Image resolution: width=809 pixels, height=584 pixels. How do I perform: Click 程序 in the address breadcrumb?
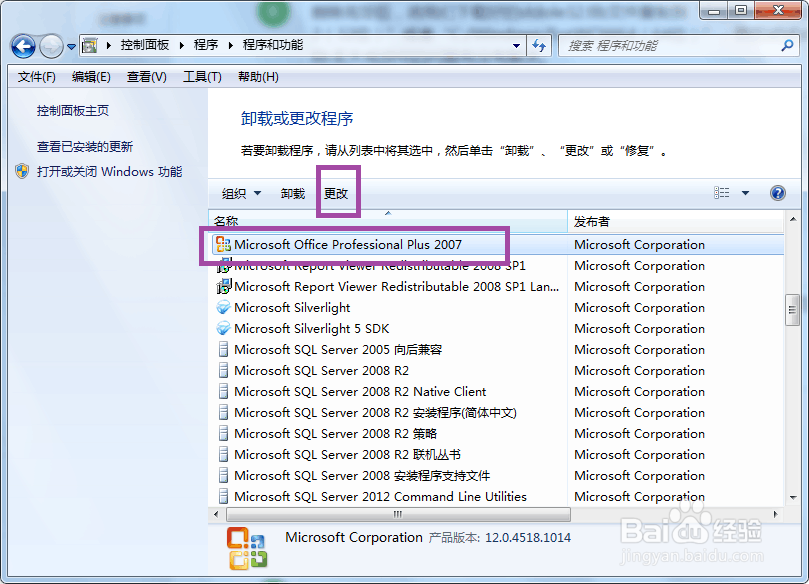(206, 45)
